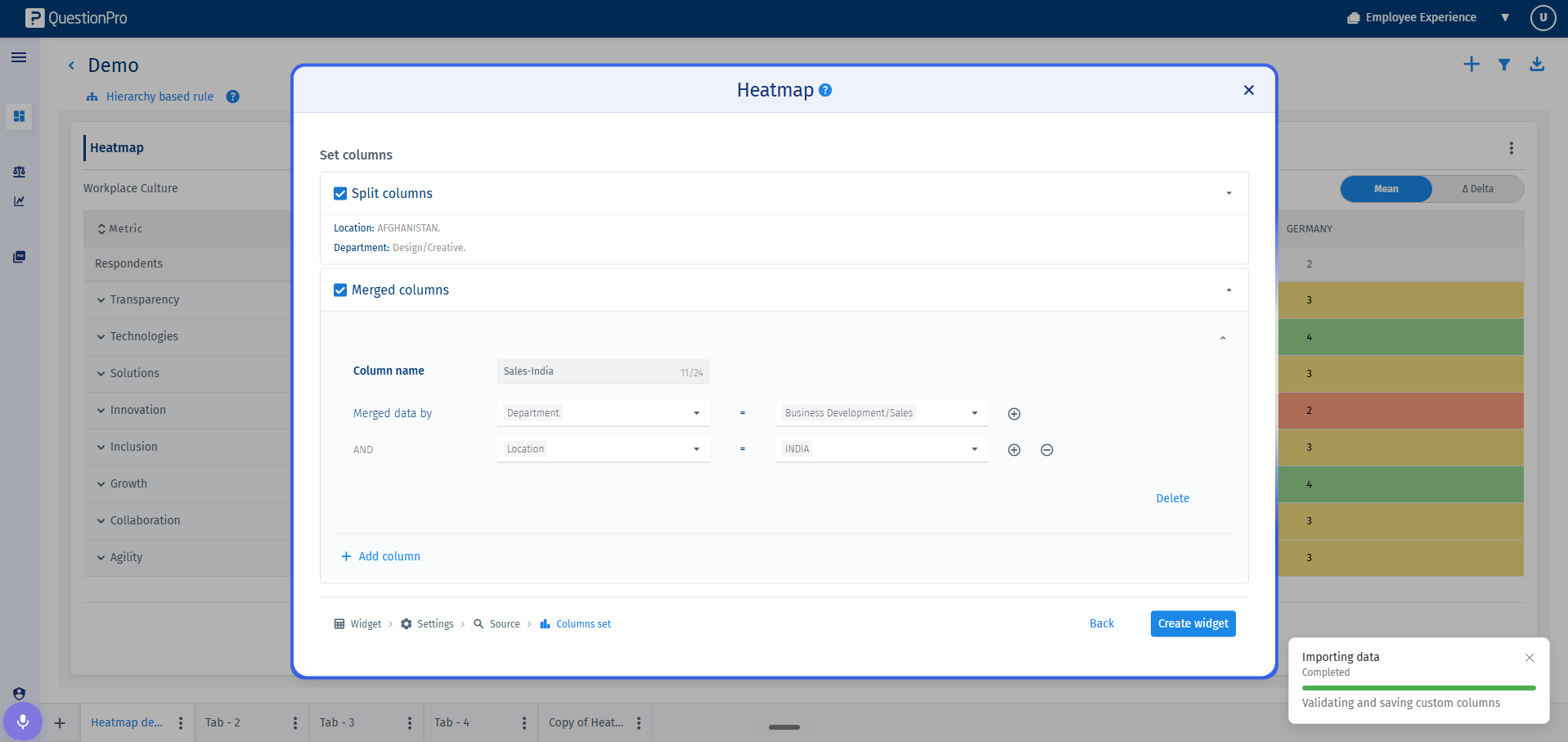Add a new tab with plus icon
1568x742 pixels.
[60, 723]
